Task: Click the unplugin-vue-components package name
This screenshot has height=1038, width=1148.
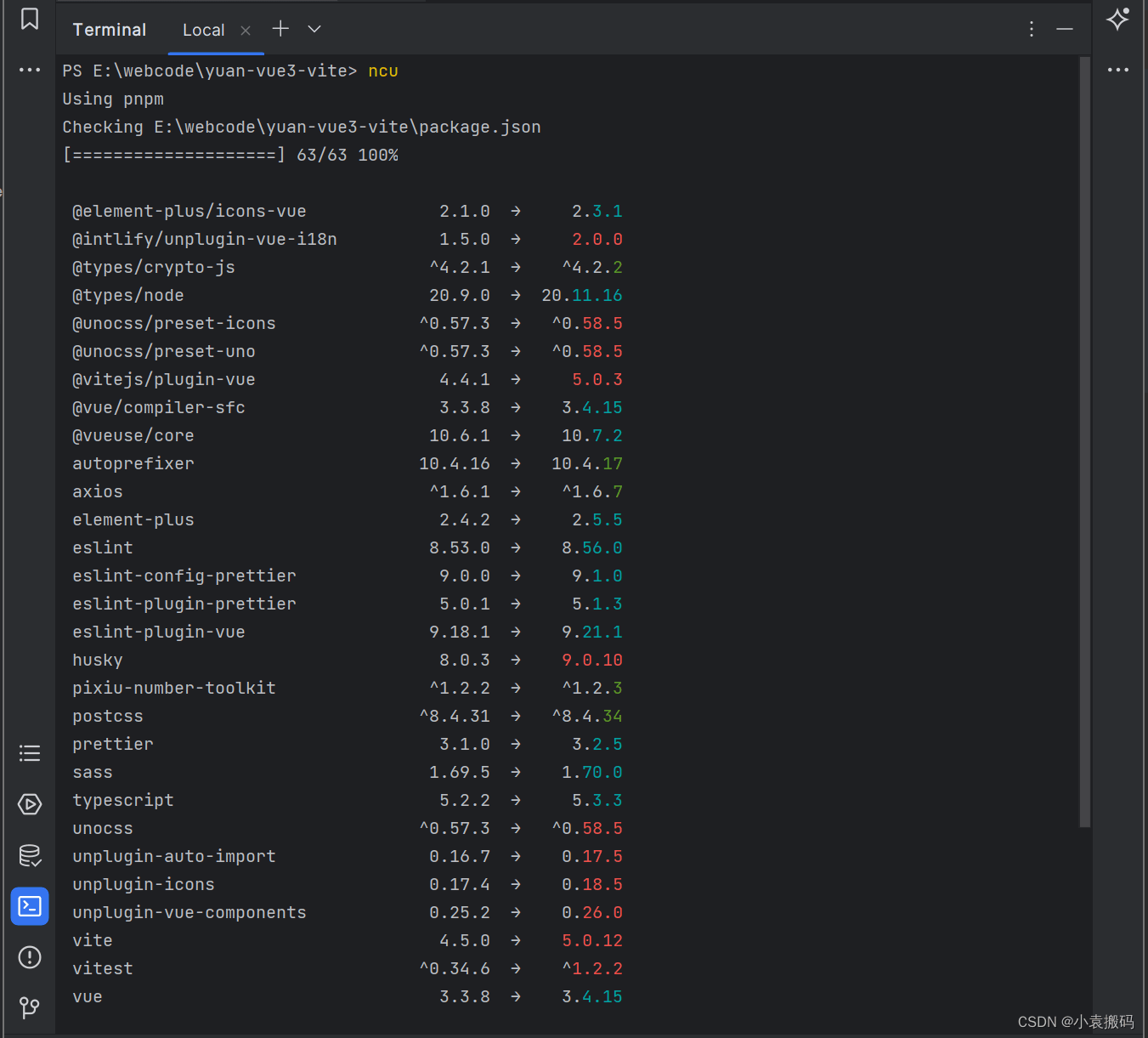Action: point(189,912)
